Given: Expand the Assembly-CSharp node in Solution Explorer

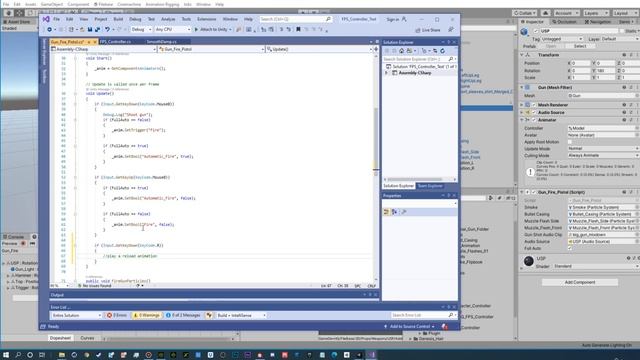Looking at the screenshot, I should [386, 73].
